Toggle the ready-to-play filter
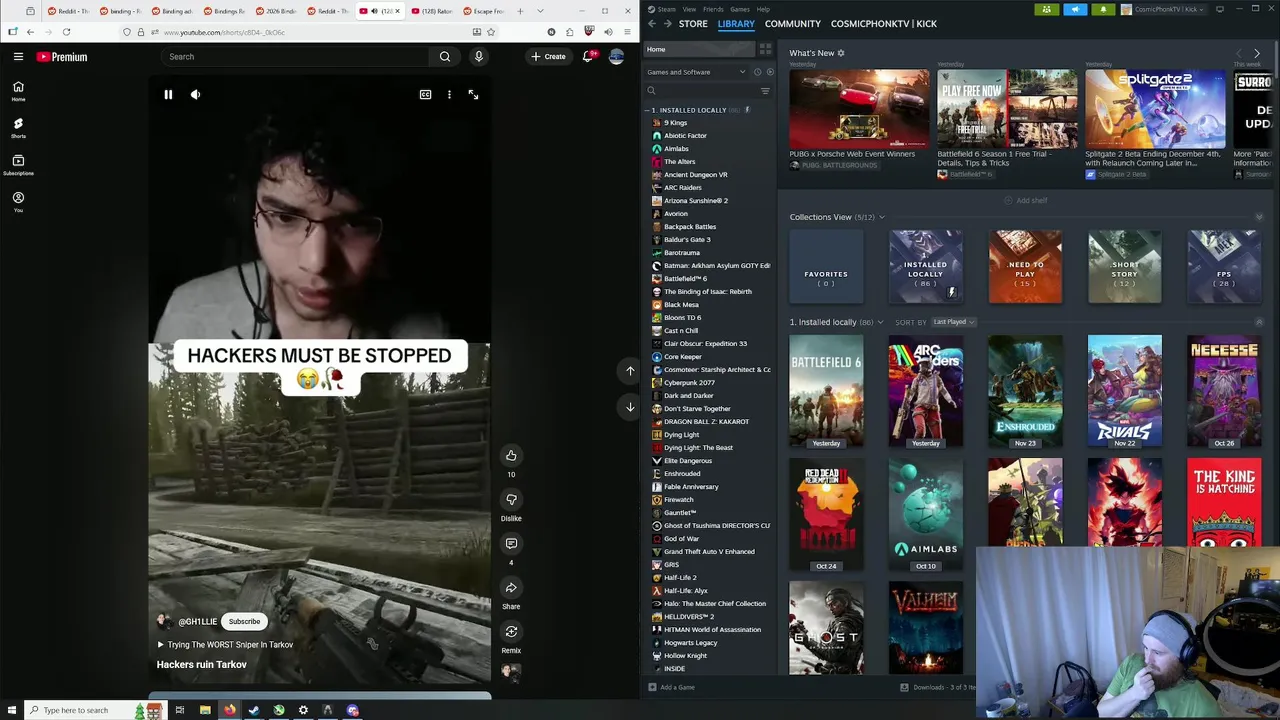Viewport: 1280px width, 720px height. click(x=769, y=72)
